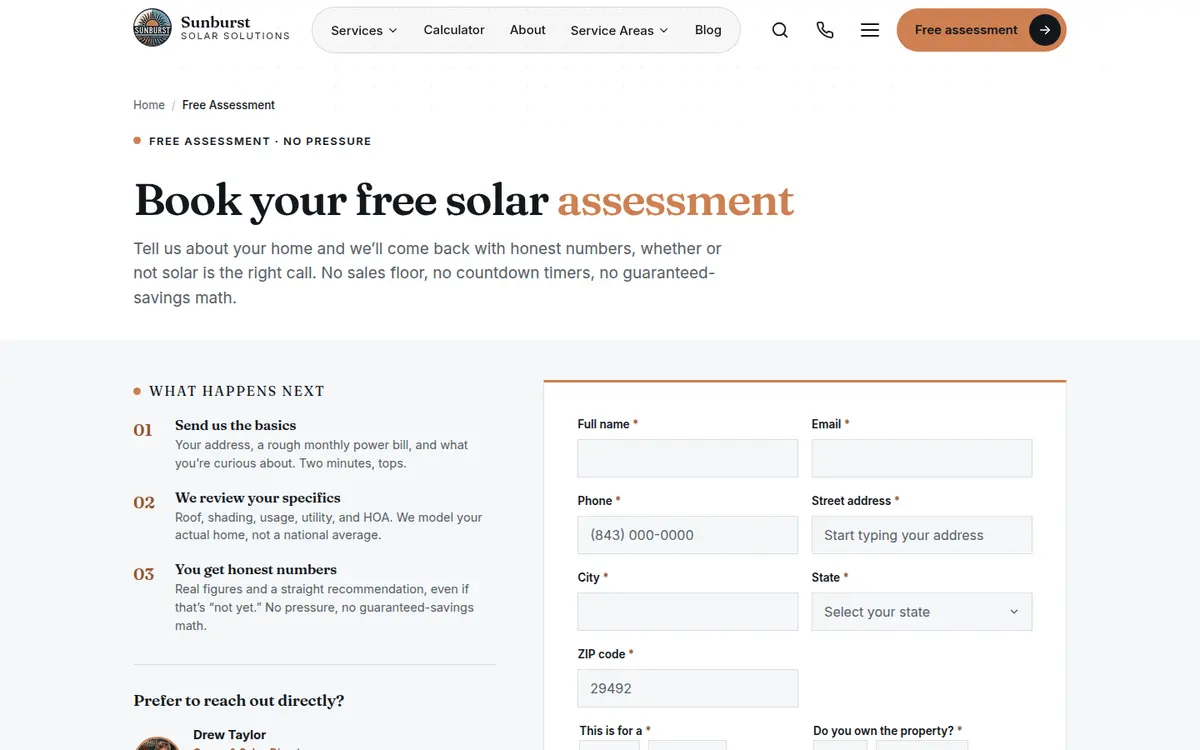Open the Blog nav item
The height and width of the screenshot is (750, 1200).
708,30
